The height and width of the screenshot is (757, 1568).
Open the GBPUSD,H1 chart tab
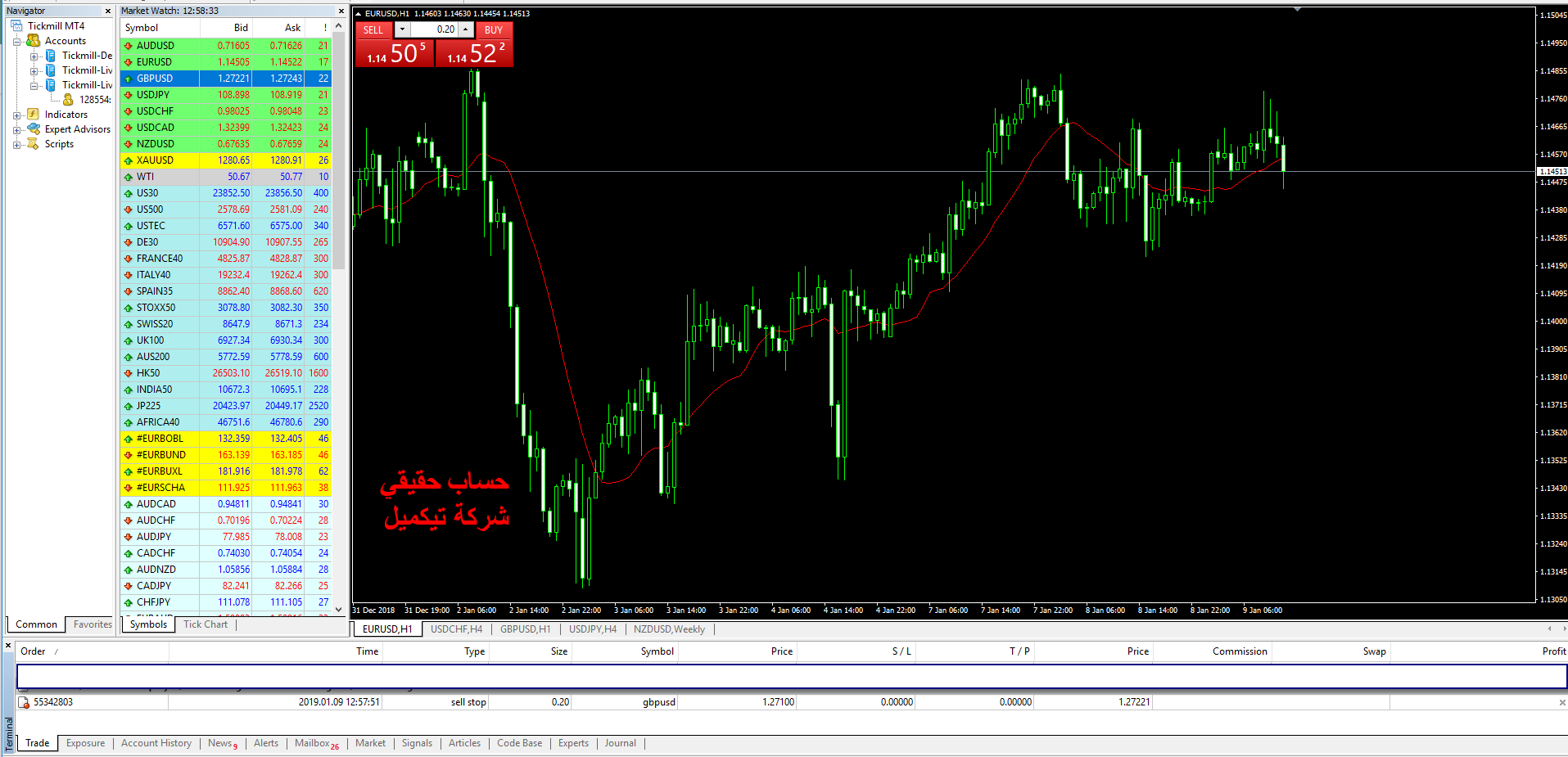click(526, 629)
